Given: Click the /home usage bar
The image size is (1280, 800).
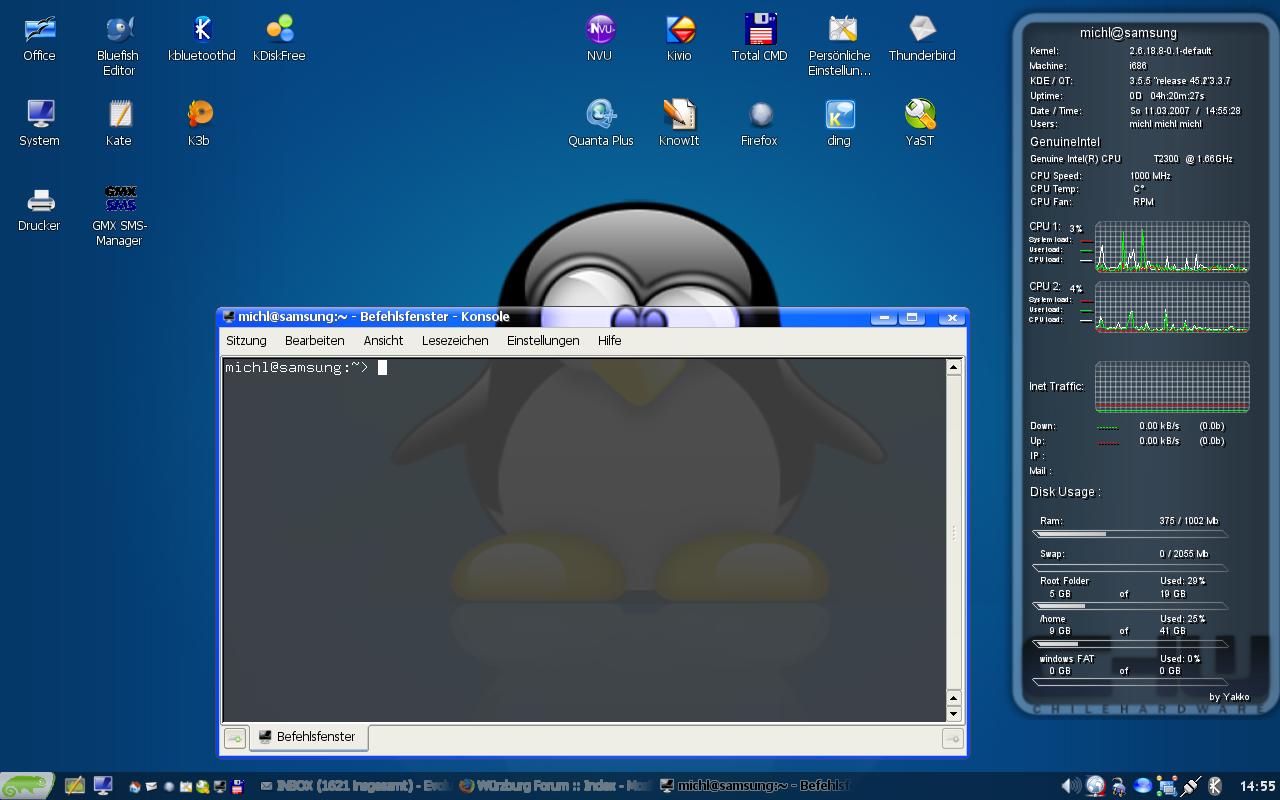Looking at the screenshot, I should (1130, 644).
